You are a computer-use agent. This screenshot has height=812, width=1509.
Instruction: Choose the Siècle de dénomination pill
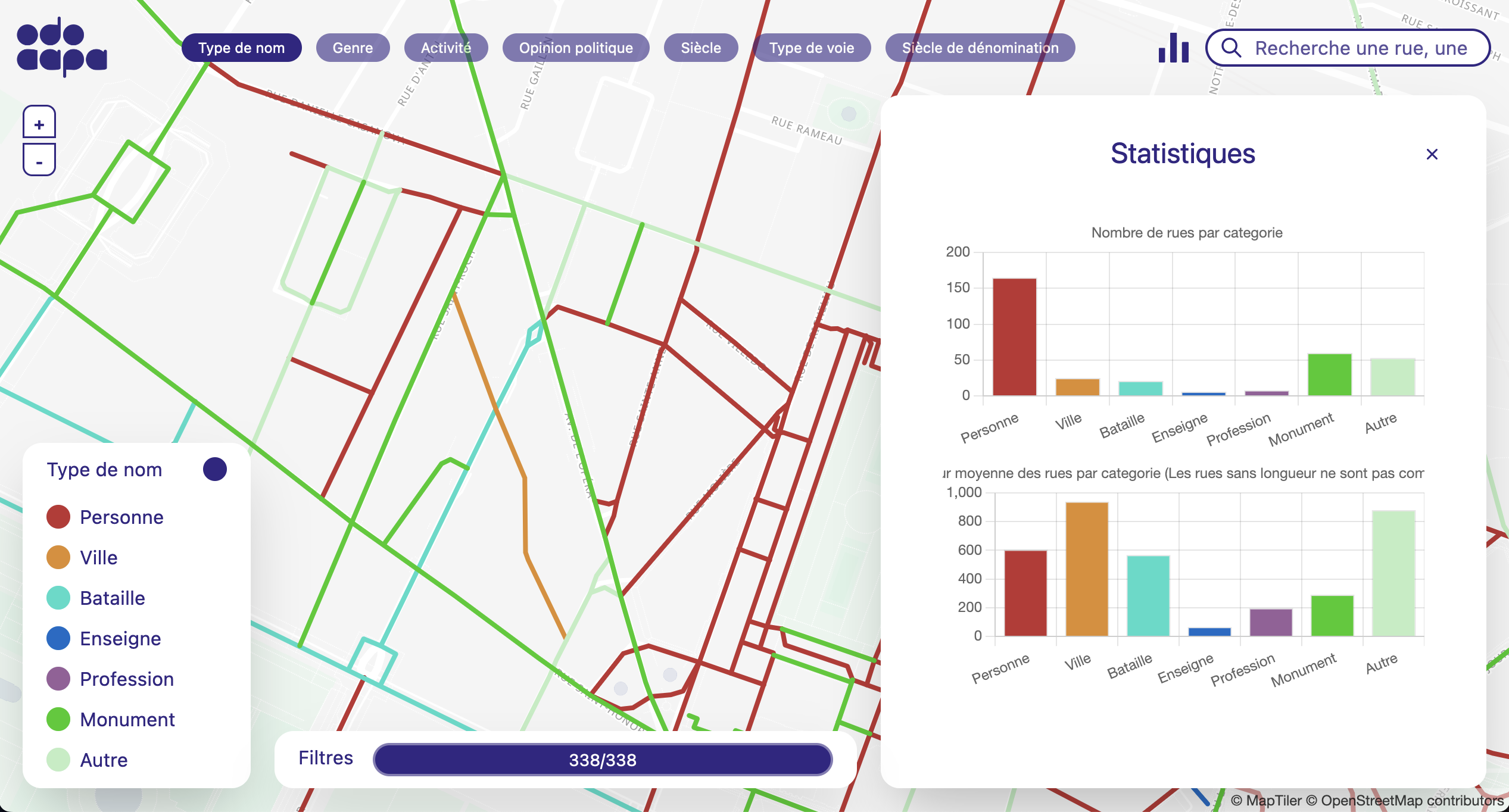980,48
